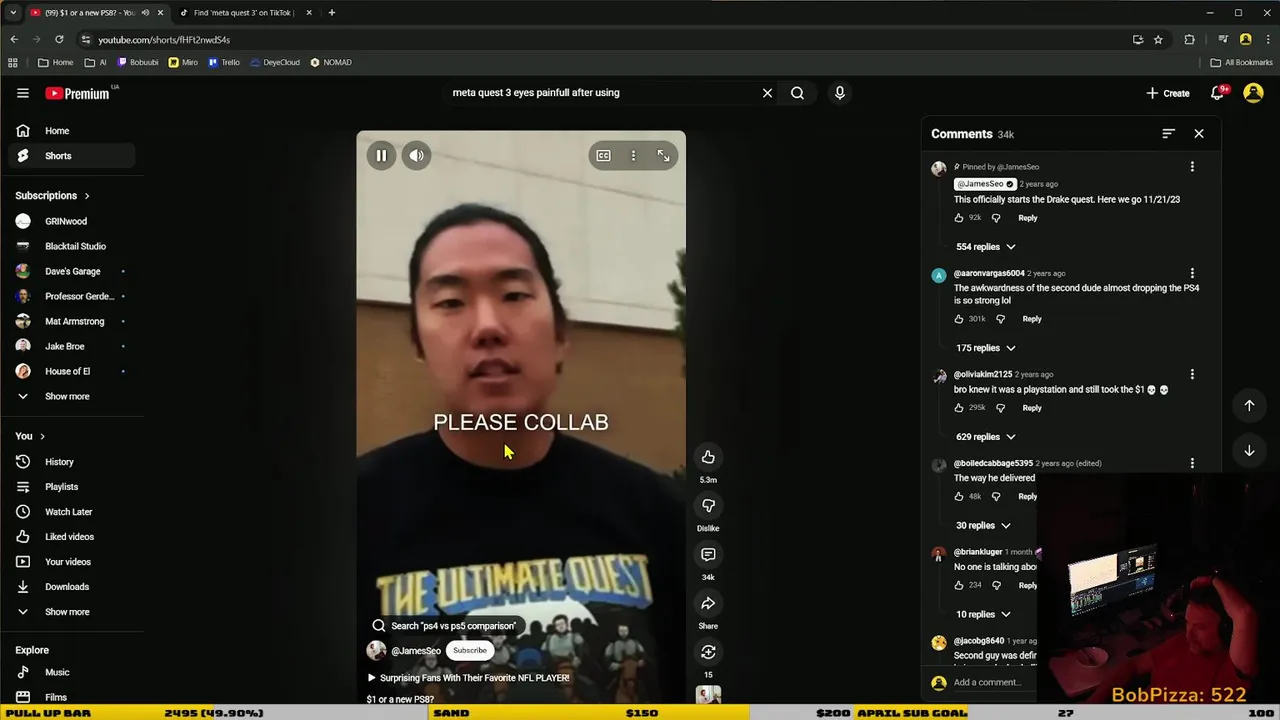Go to the next Short with down arrow
The height and width of the screenshot is (720, 1280).
click(1249, 451)
